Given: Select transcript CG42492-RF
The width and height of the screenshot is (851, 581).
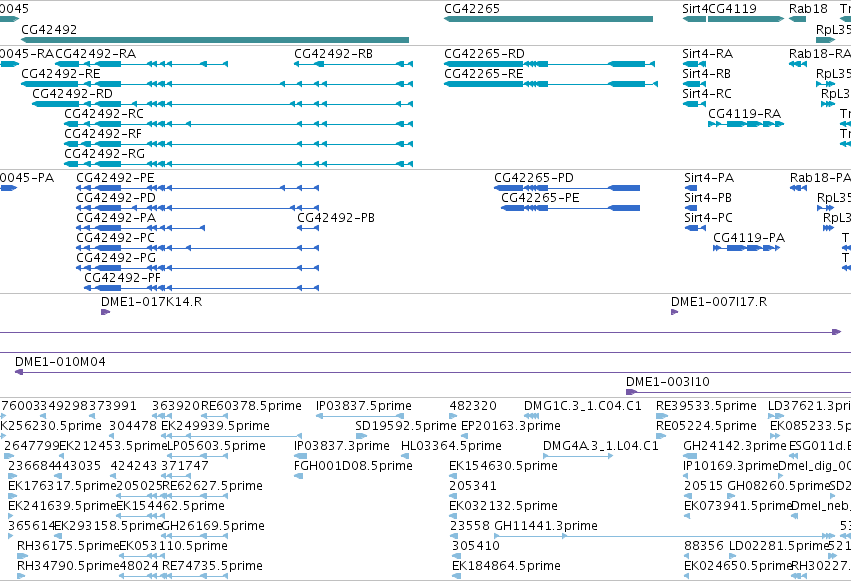Looking at the screenshot, I should 239,144.
